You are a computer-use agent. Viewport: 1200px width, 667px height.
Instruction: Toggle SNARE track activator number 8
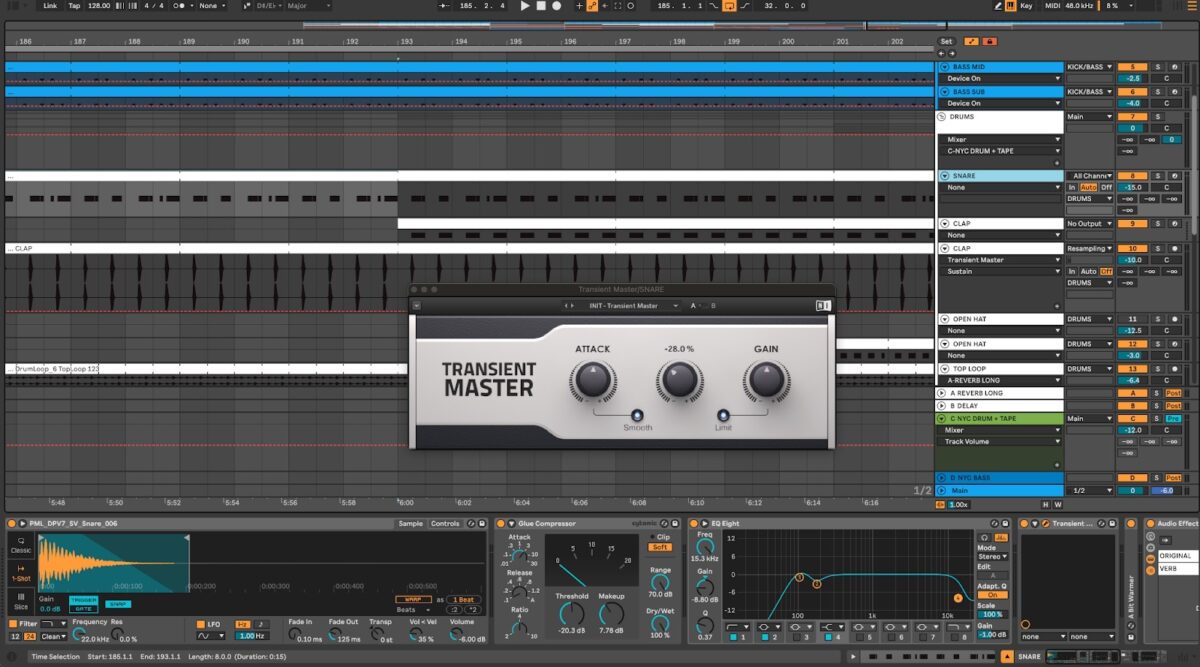1131,176
